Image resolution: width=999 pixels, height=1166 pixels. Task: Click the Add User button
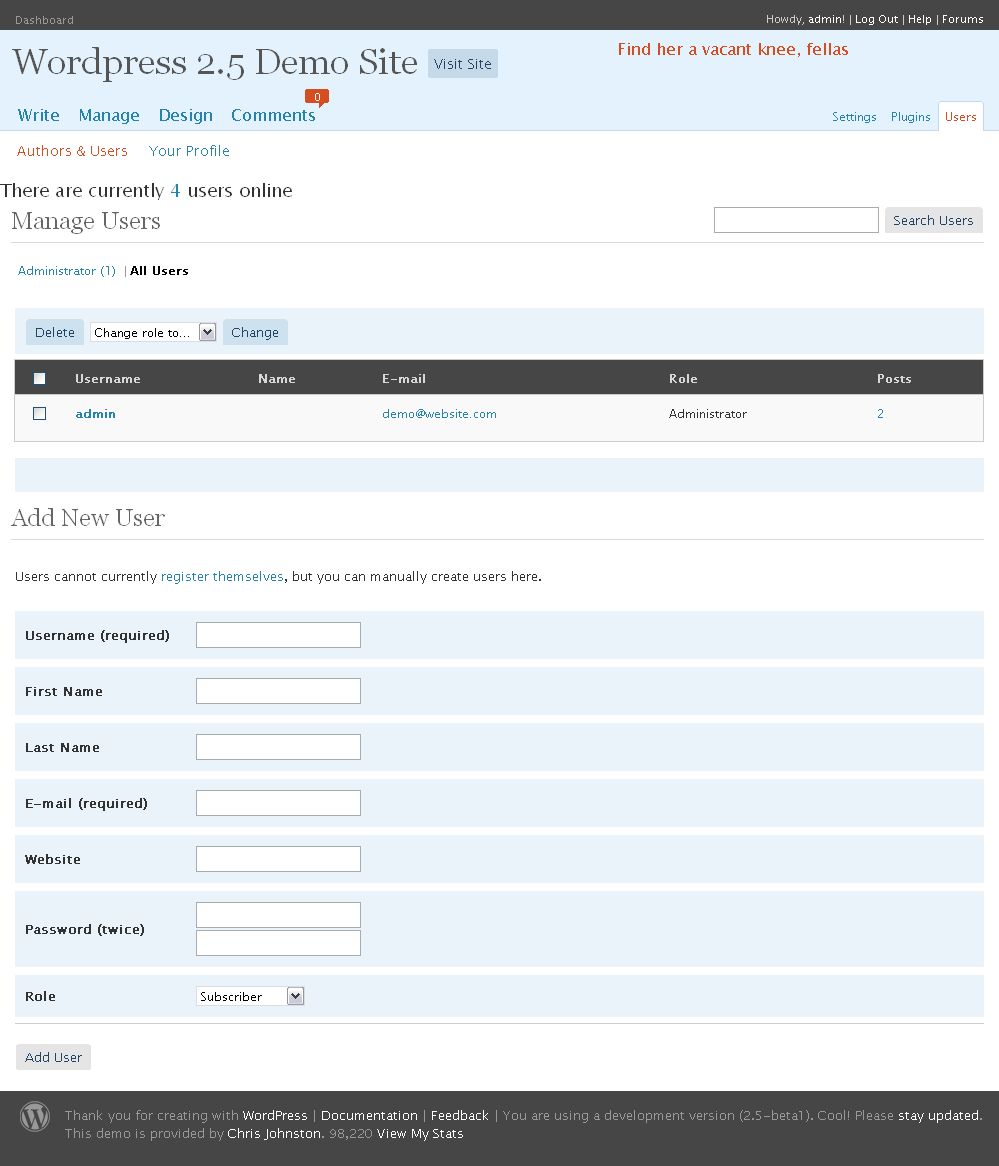click(x=54, y=1057)
